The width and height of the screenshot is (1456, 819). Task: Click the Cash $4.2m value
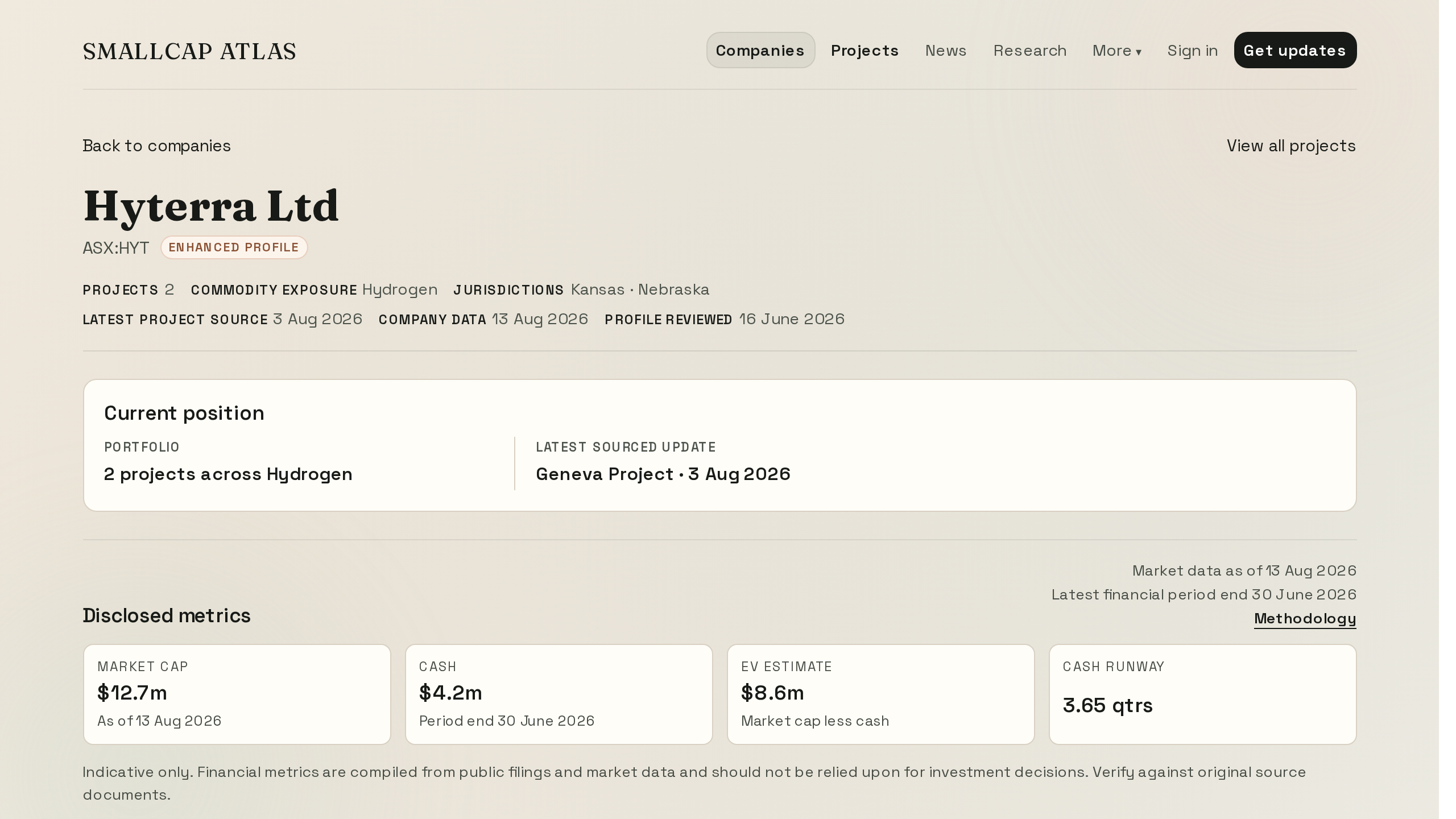pyautogui.click(x=450, y=693)
